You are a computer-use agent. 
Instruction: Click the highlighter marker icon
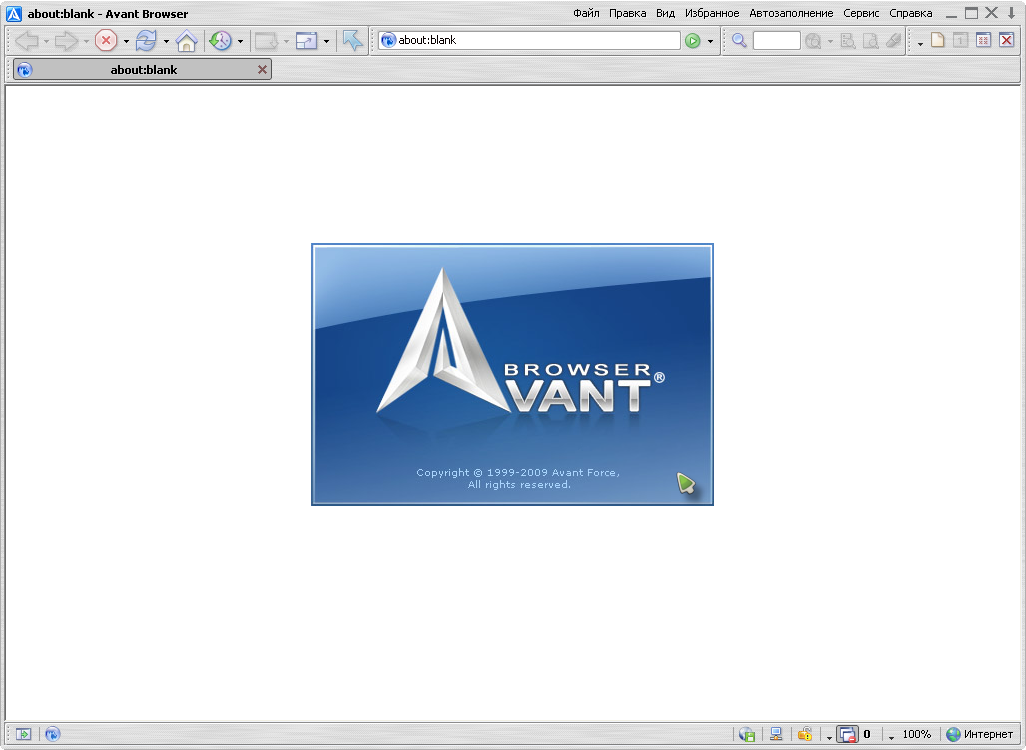click(894, 41)
